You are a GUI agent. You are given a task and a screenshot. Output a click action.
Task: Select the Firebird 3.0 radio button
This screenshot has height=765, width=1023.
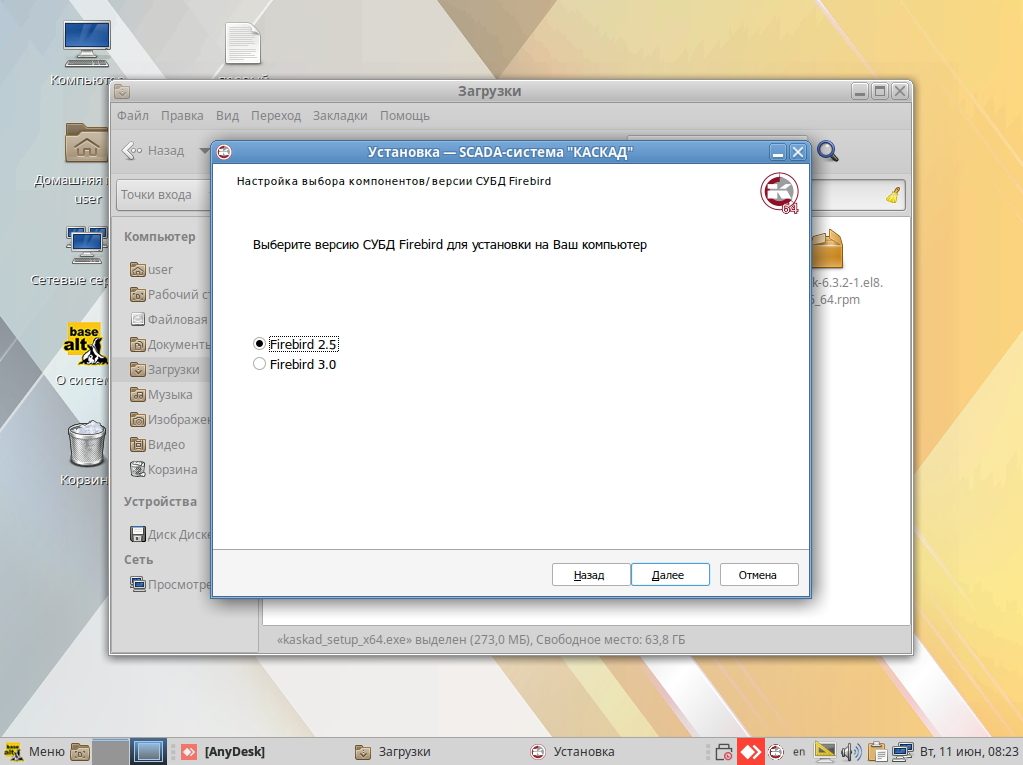[260, 365]
